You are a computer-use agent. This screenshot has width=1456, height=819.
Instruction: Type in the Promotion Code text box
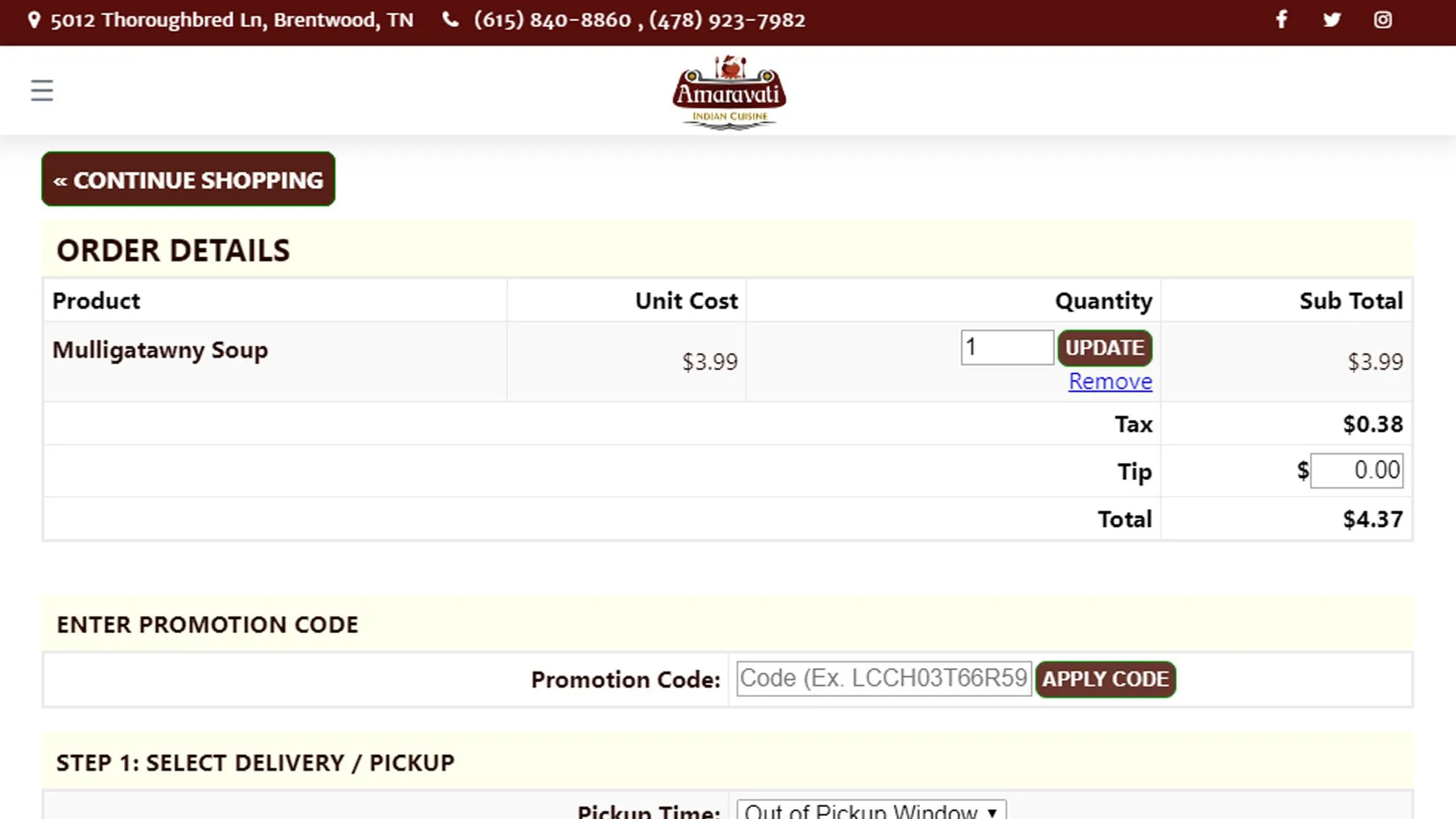884,679
